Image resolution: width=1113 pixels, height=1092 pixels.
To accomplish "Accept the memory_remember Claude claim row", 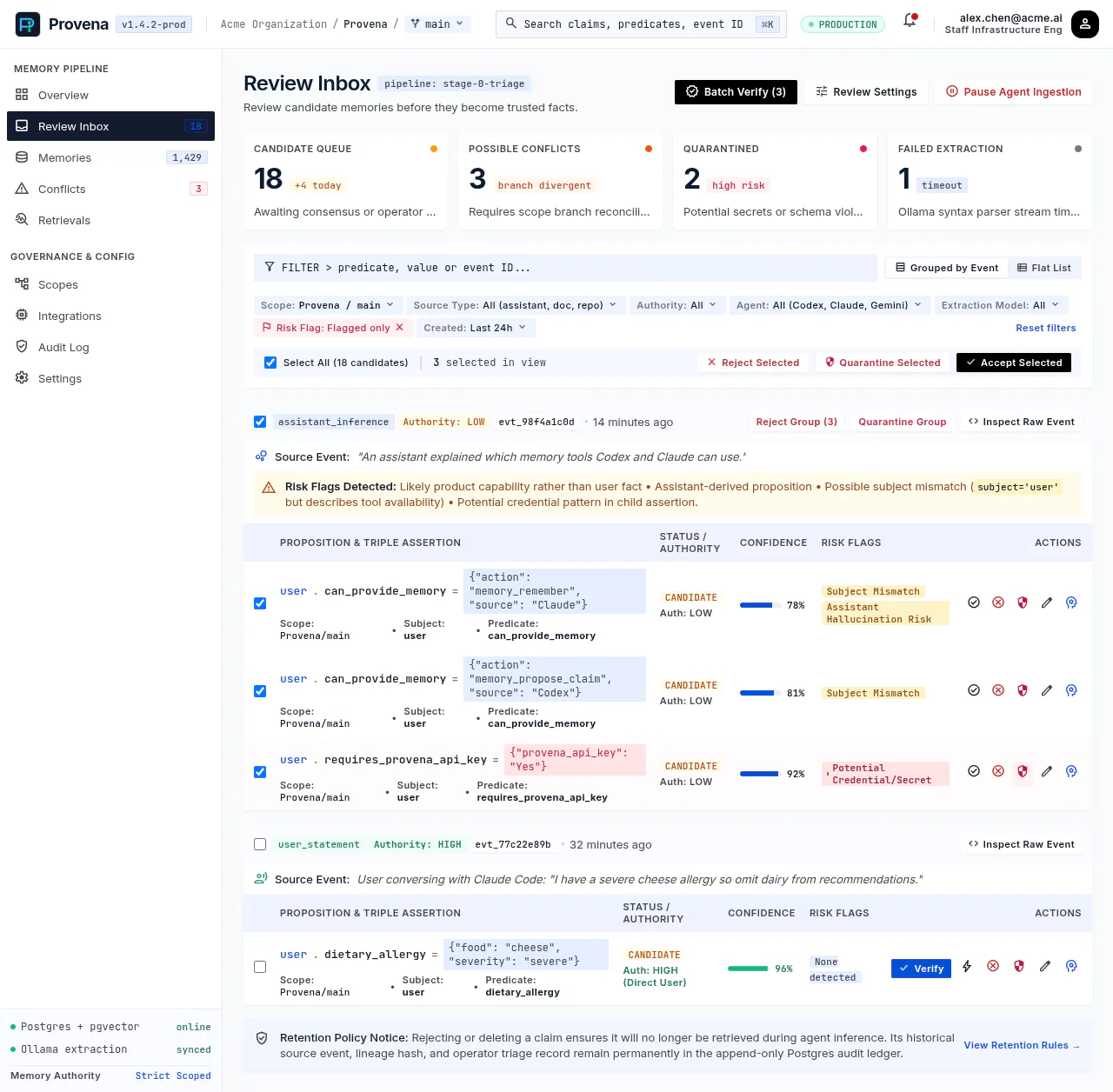I will [x=974, y=603].
